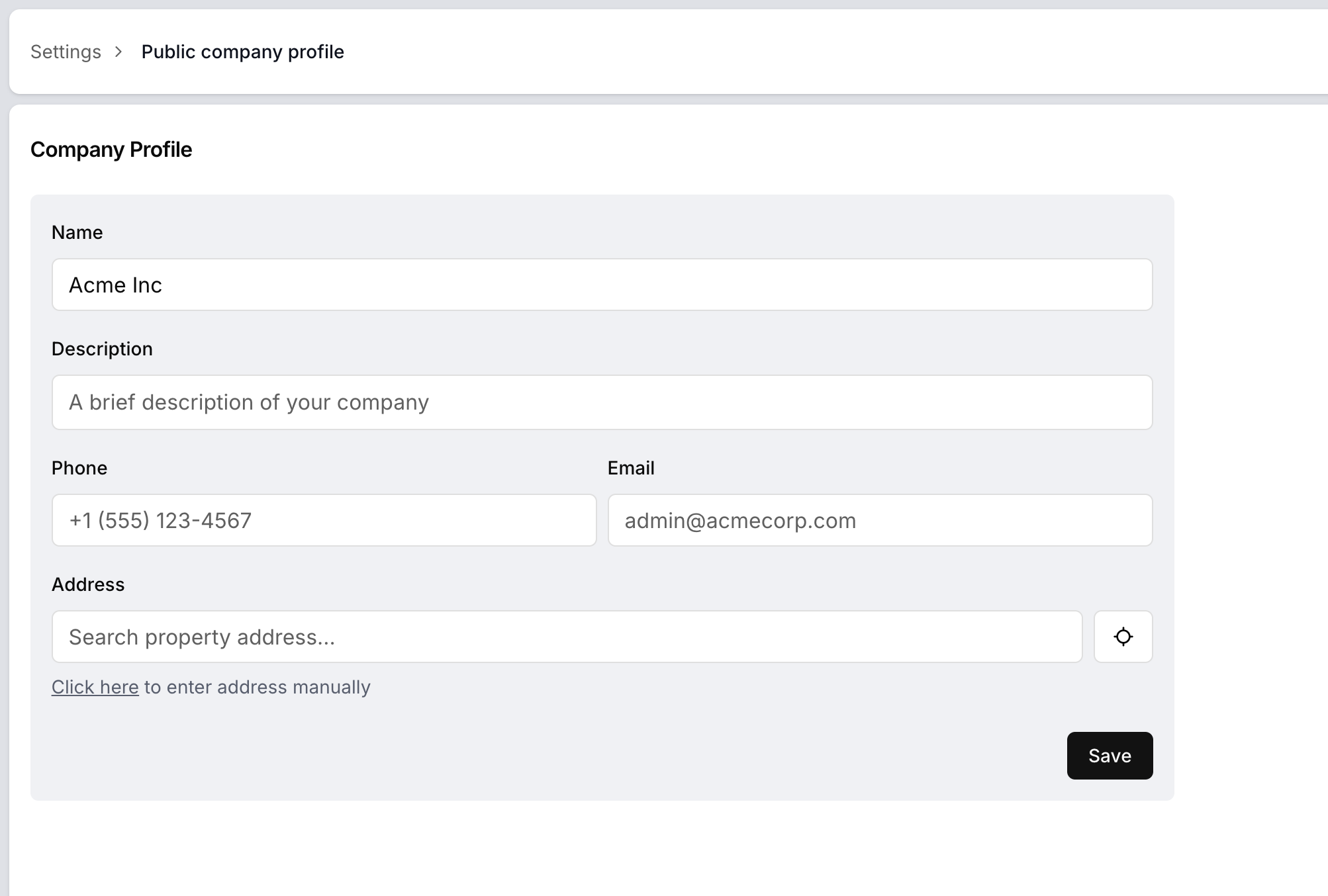Image resolution: width=1328 pixels, height=896 pixels.
Task: Focus the Description input field
Action: click(x=602, y=402)
